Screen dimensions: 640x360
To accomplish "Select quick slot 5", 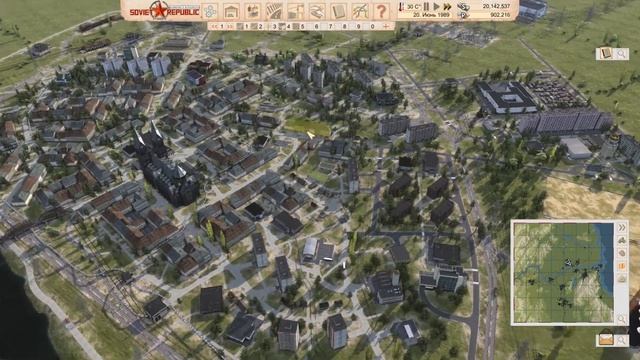I will [300, 27].
